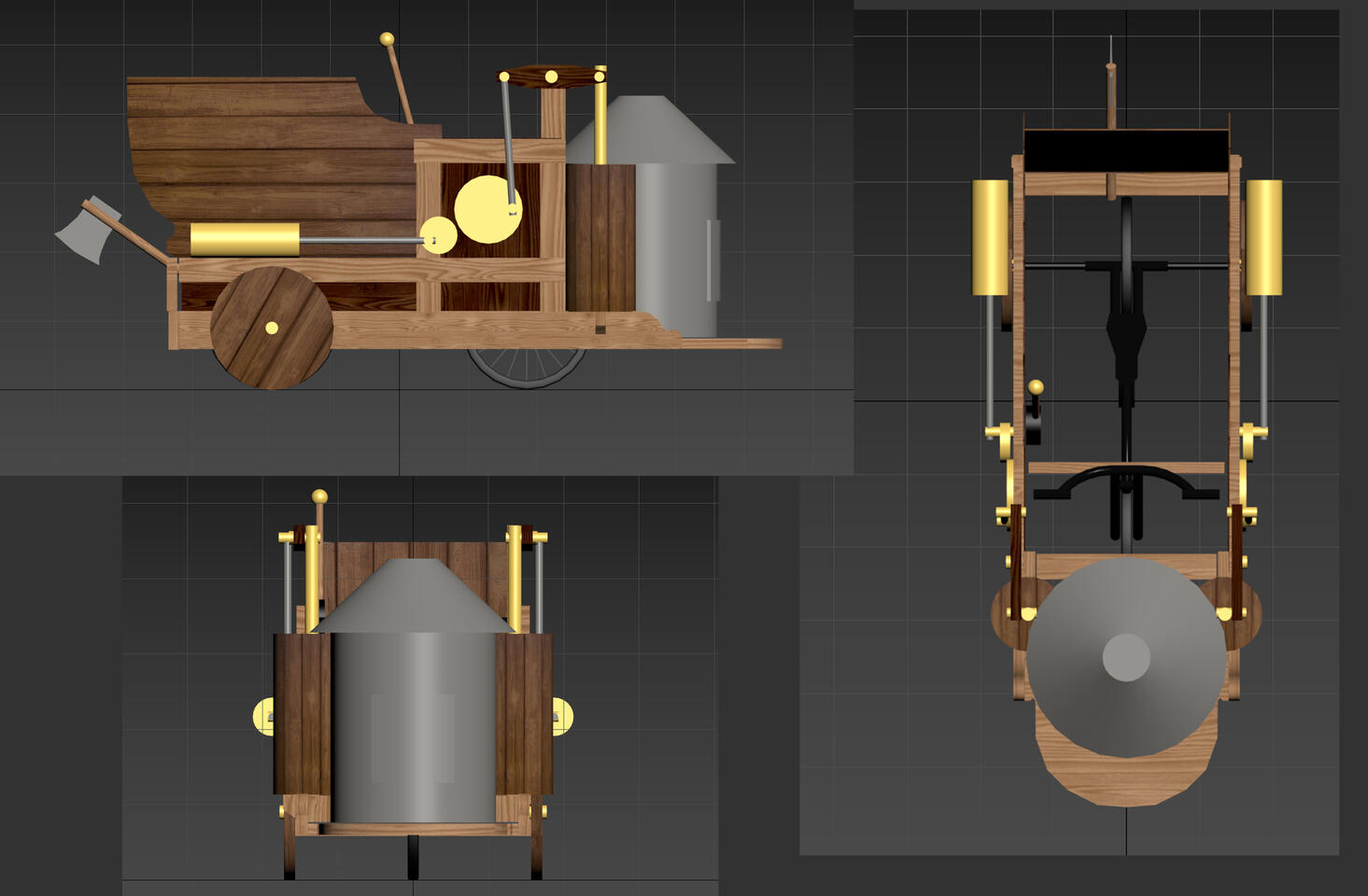Screen dimensions: 1368x896
Task: Select the gray boiler cylinder in rear view
Action: (414, 727)
